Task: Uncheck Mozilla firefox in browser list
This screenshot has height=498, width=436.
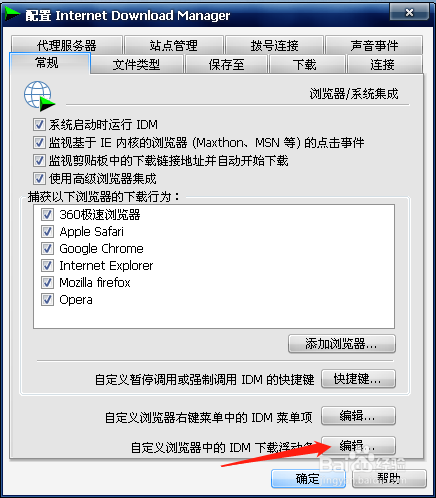Action: (47, 283)
